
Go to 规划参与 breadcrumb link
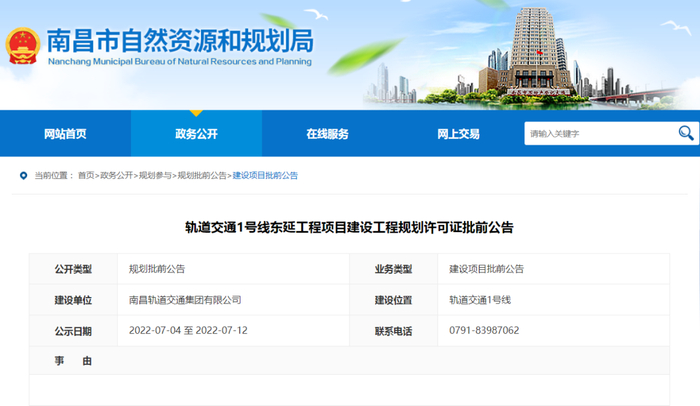[155, 176]
